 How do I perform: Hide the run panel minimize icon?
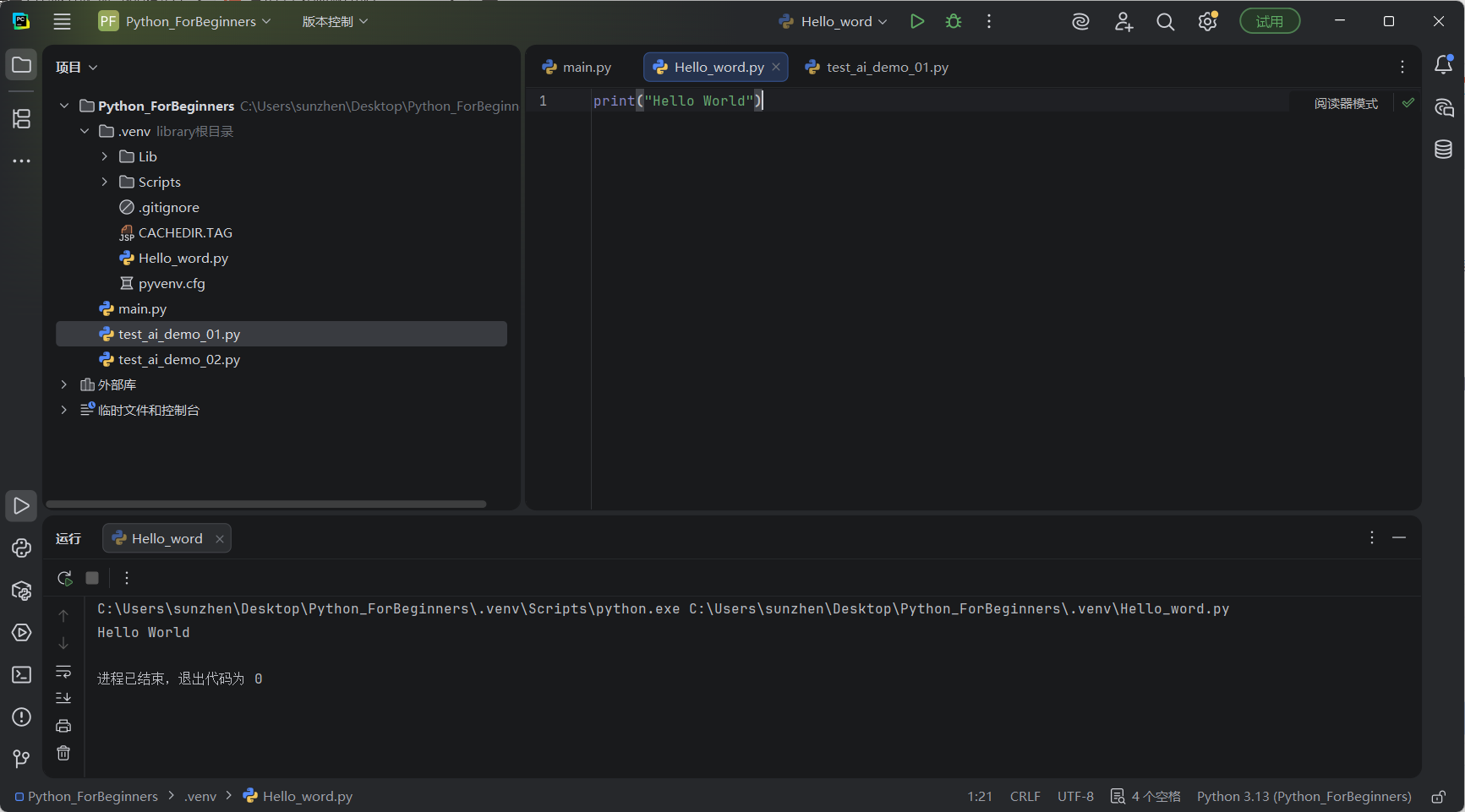click(x=1399, y=537)
